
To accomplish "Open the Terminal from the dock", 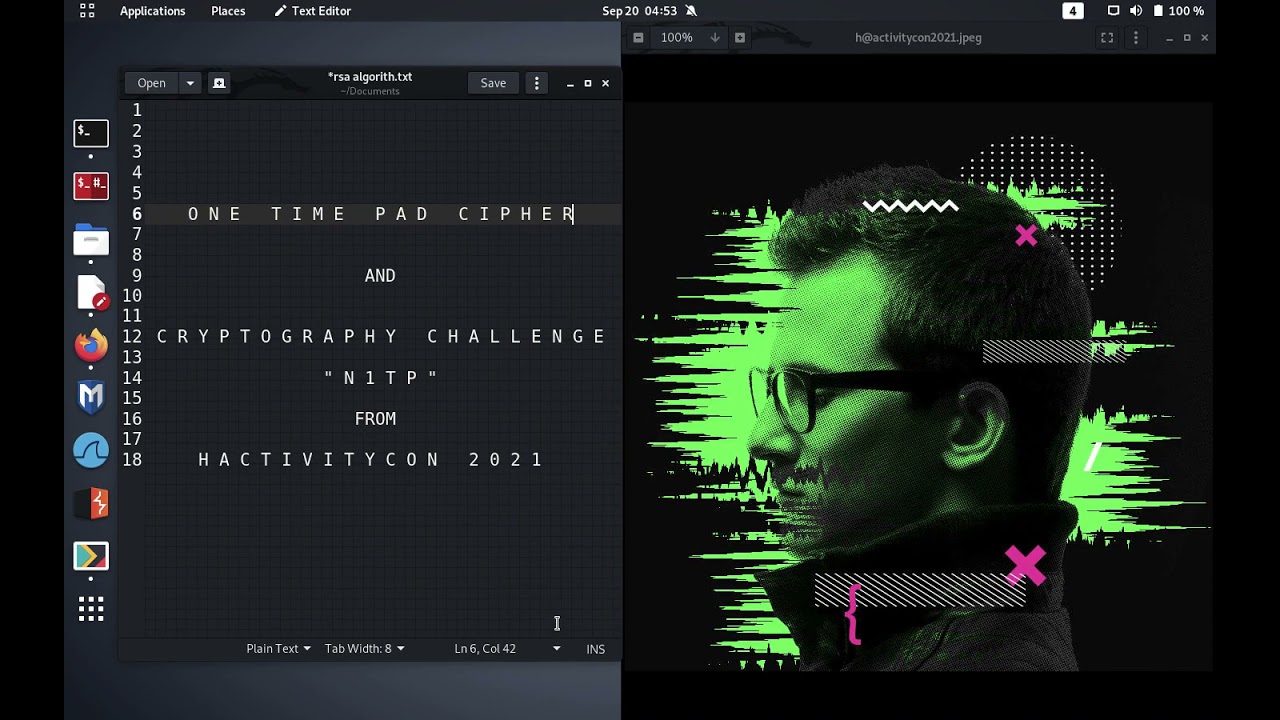I will 91,133.
